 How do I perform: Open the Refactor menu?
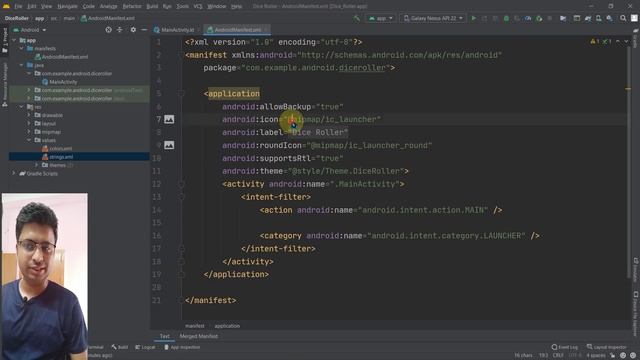coord(132,6)
